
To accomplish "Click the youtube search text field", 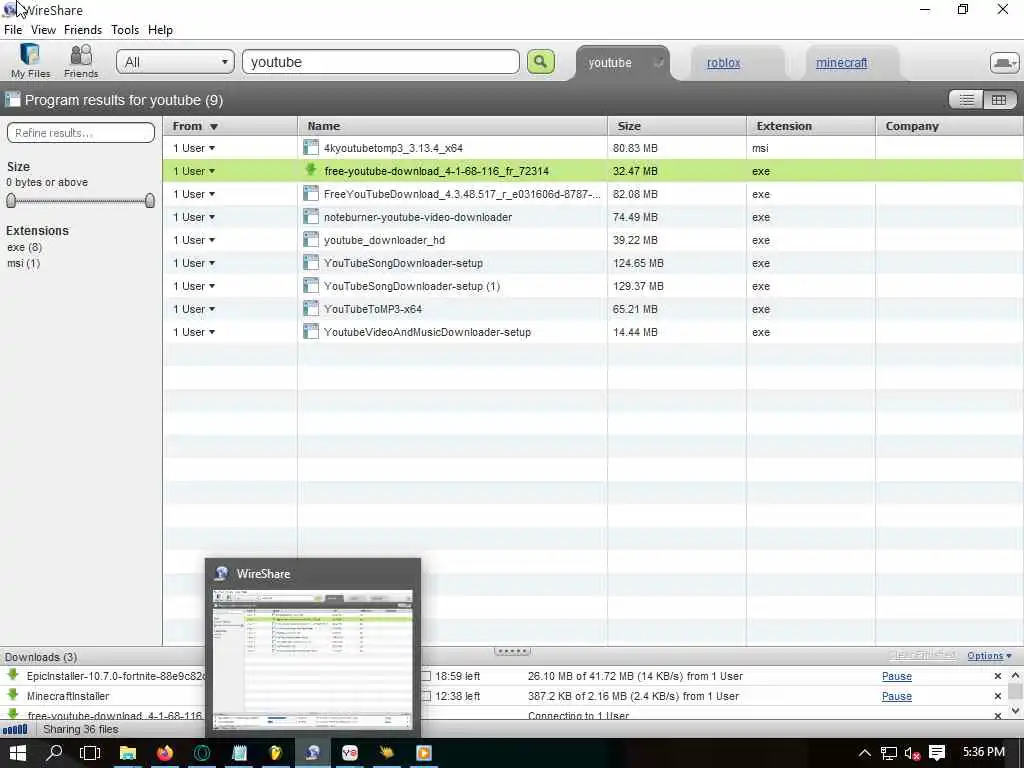I will coord(381,62).
